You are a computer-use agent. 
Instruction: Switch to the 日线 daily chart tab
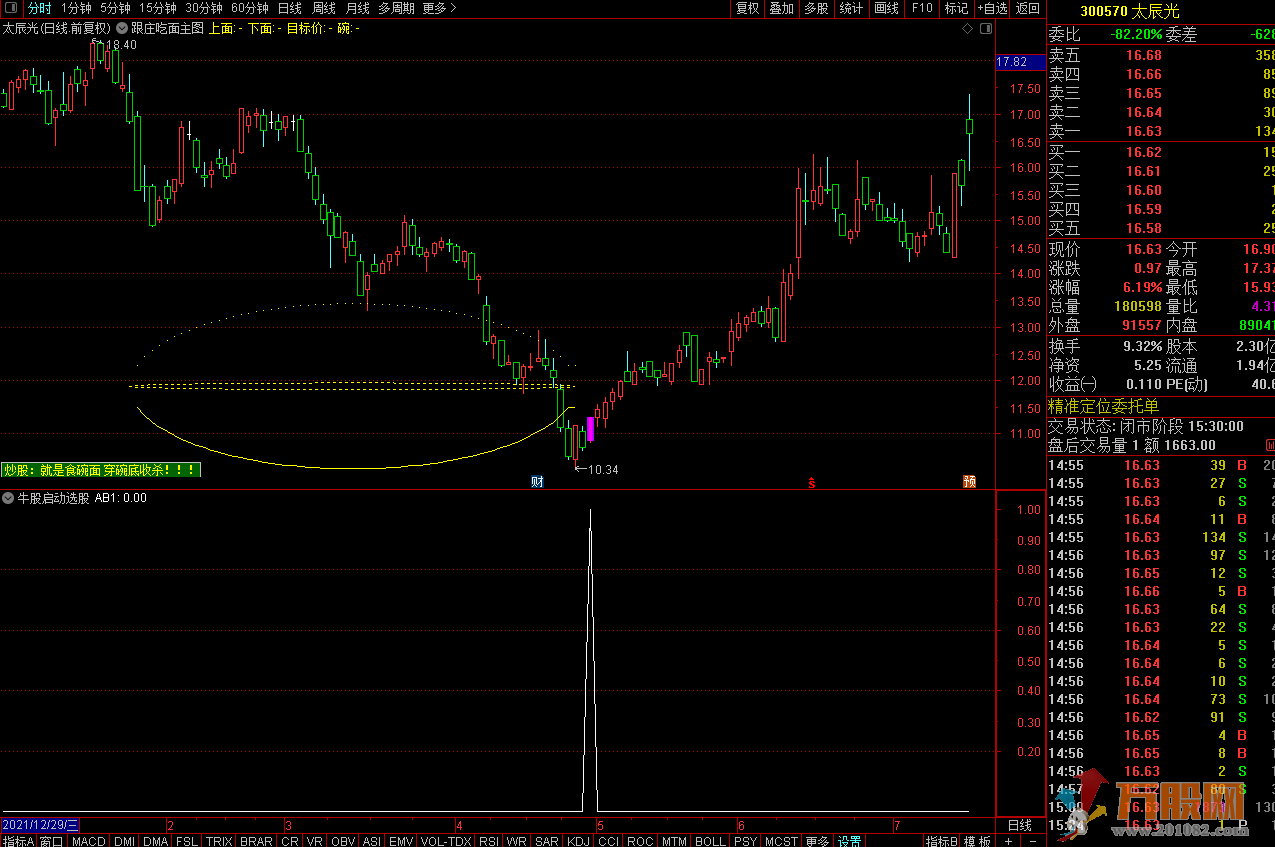point(289,8)
